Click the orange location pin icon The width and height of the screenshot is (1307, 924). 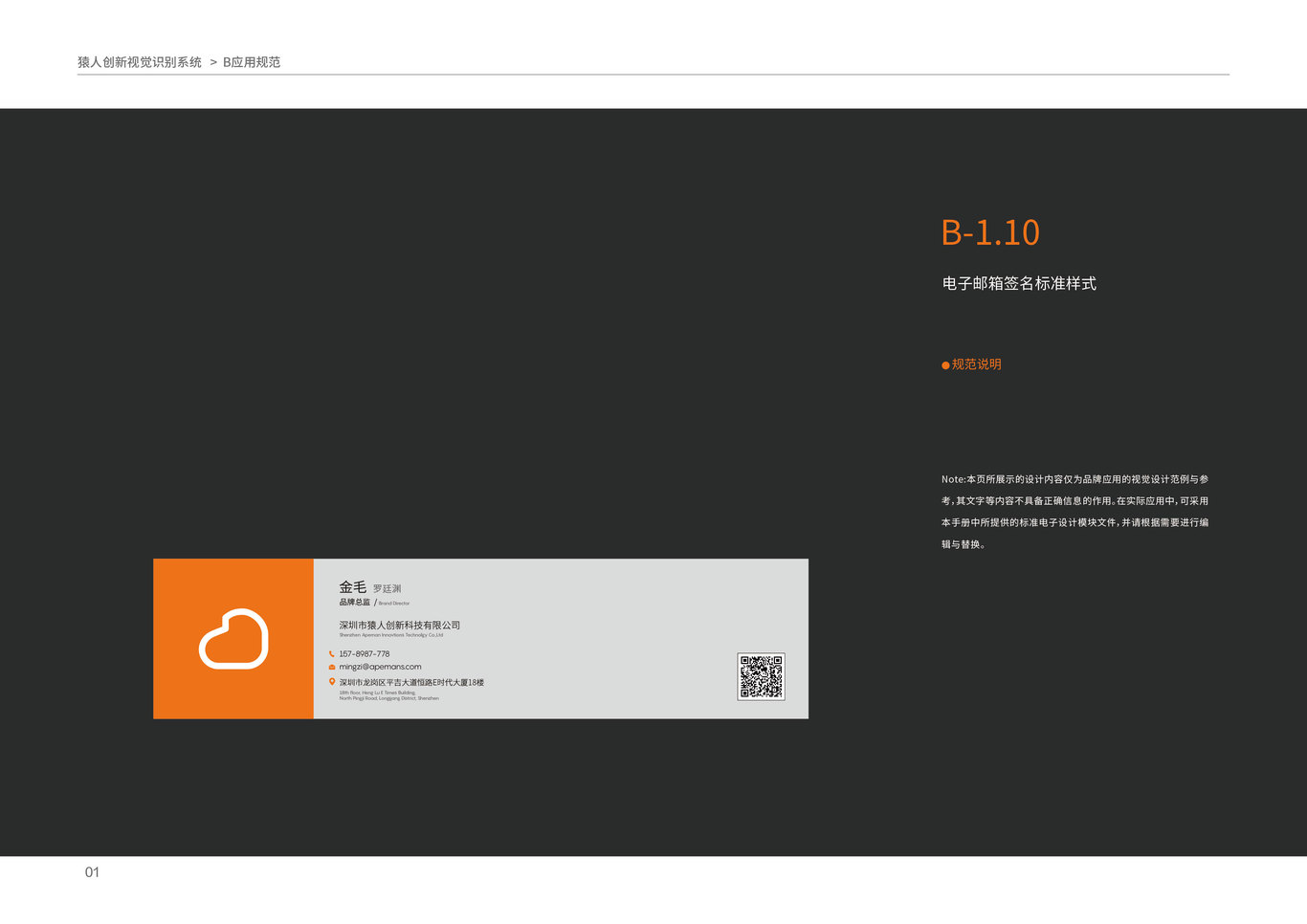click(x=332, y=682)
